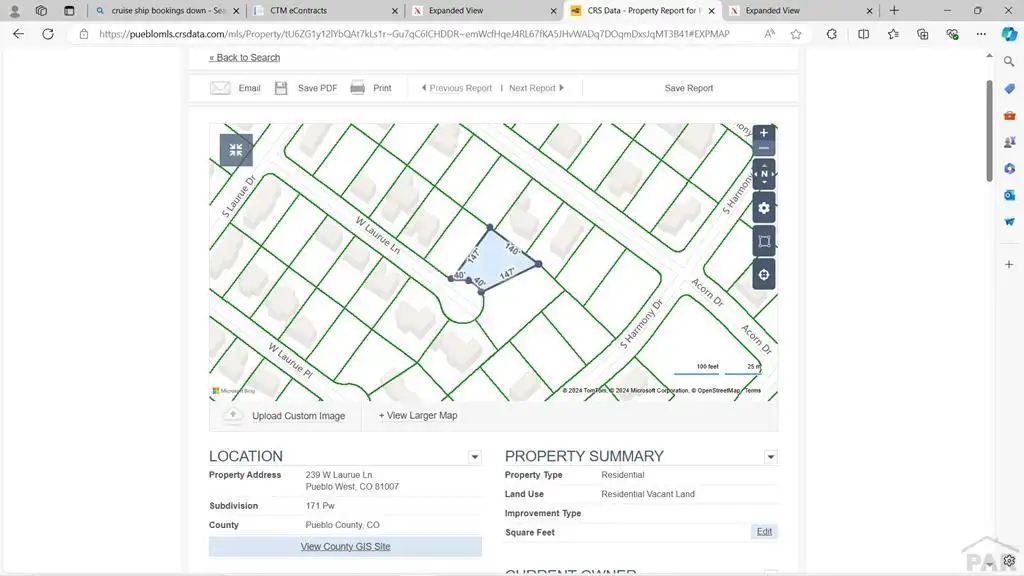Go back with browser back arrow
This screenshot has width=1024, height=576.
(x=18, y=34)
